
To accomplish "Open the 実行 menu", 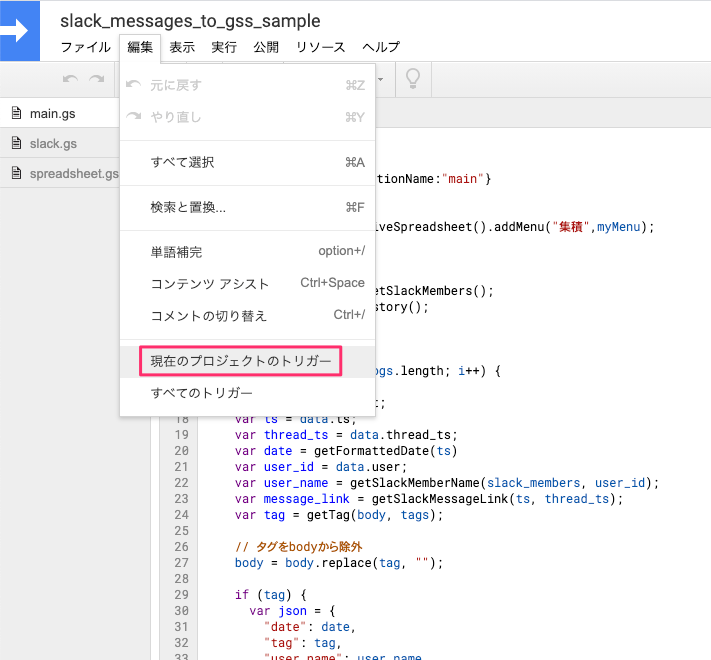I will [x=224, y=47].
